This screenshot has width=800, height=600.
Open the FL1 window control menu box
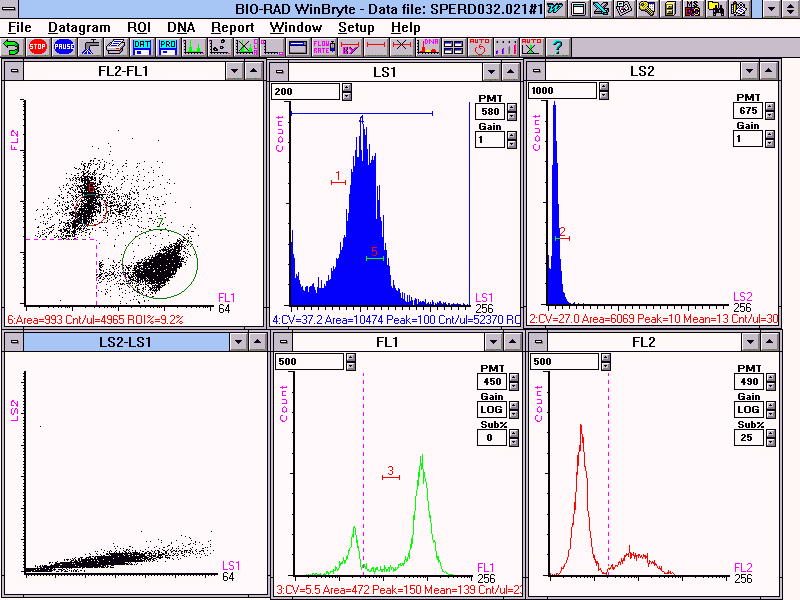coord(283,342)
